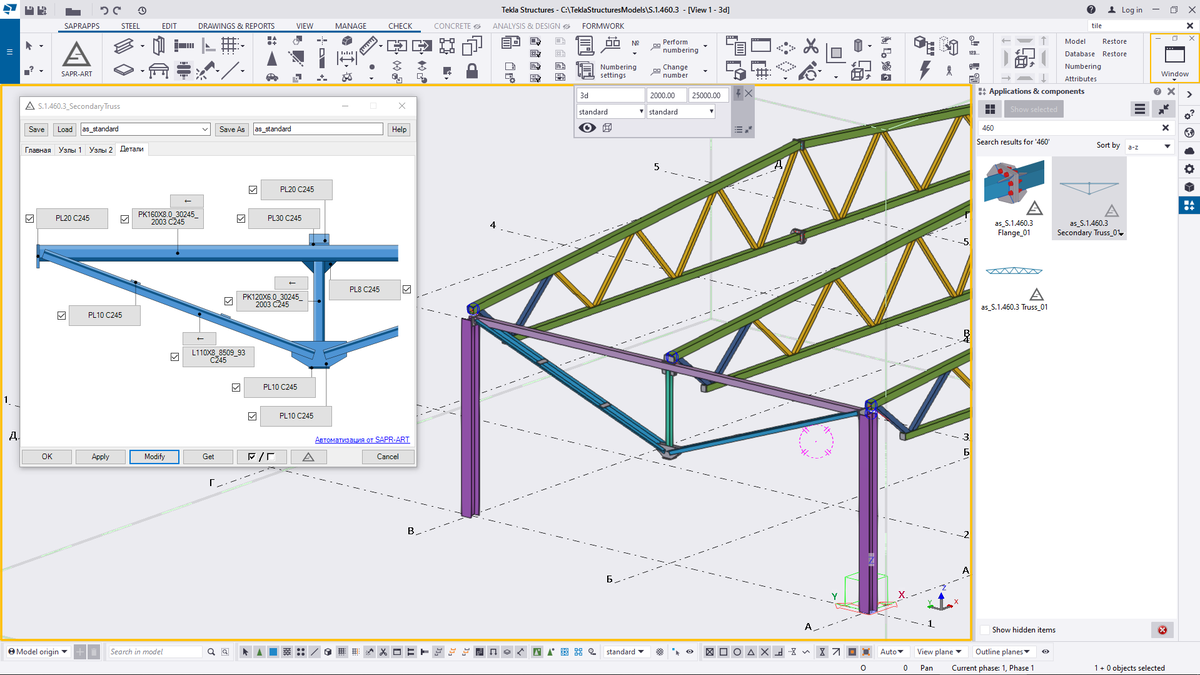Click the lightning bolt macro icon
Image resolution: width=1200 pixels, height=675 pixels.
[925, 71]
